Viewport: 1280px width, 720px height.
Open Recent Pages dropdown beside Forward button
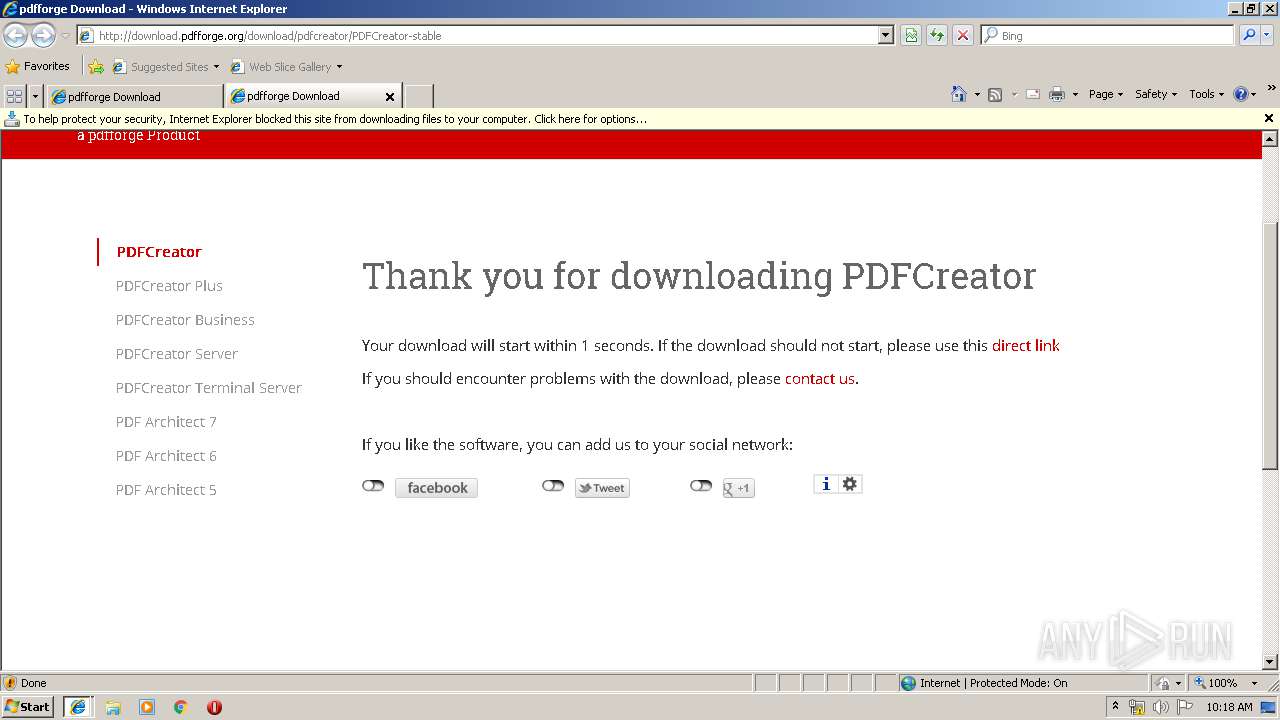pyautogui.click(x=65, y=35)
